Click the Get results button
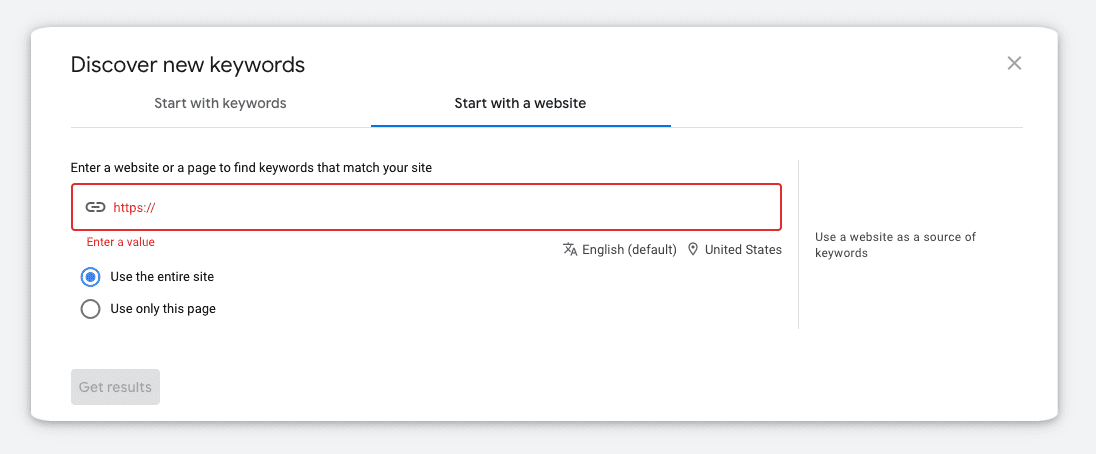Image resolution: width=1096 pixels, height=454 pixels. [115, 387]
